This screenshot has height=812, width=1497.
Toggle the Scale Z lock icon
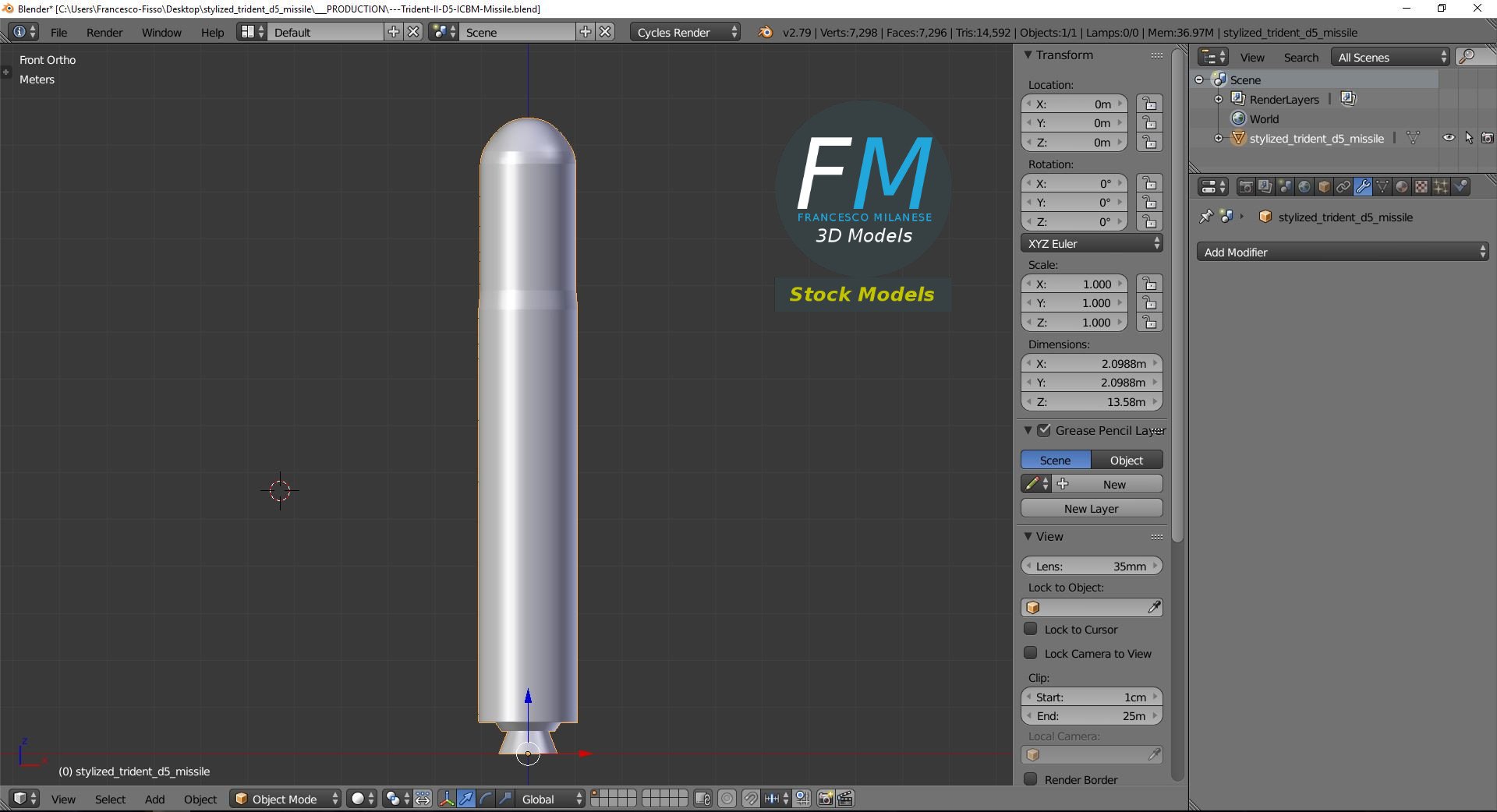click(1149, 322)
